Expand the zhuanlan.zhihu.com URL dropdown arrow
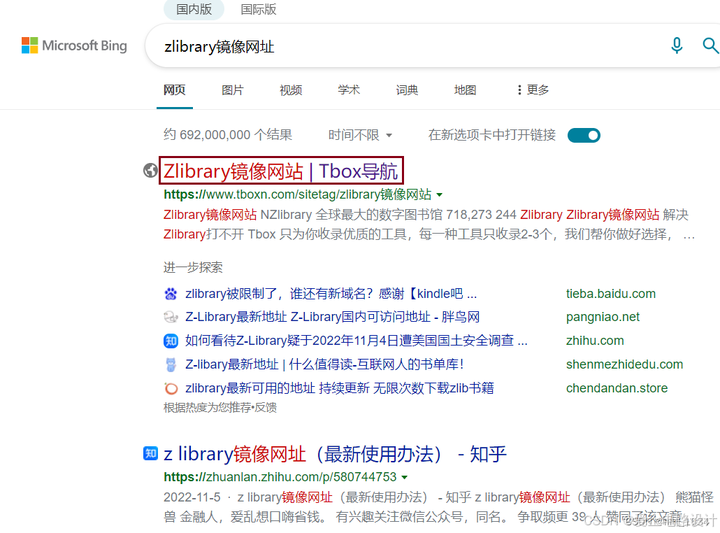The height and width of the screenshot is (533, 720). point(405,477)
